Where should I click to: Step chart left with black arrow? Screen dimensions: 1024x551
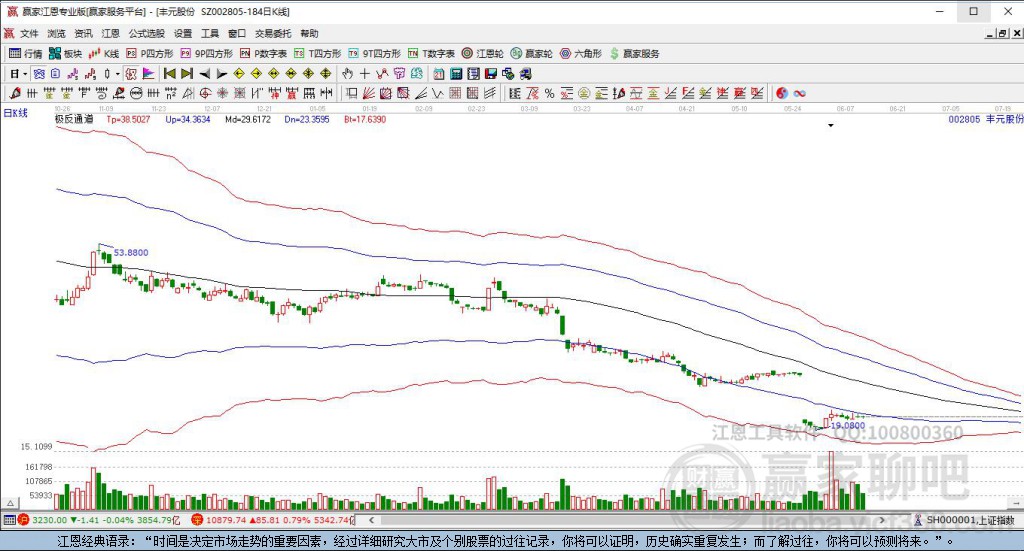point(204,74)
